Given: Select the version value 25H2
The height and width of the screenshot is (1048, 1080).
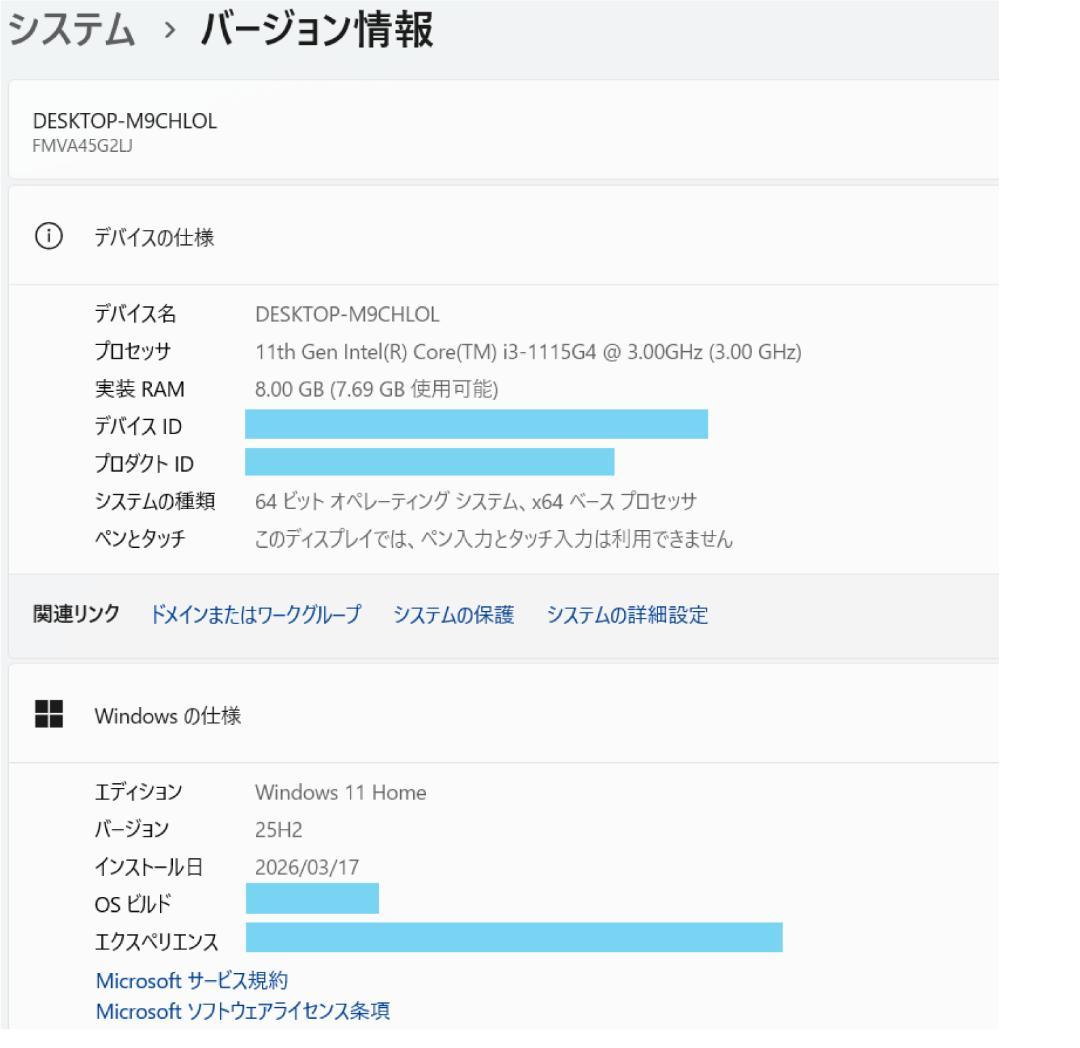Looking at the screenshot, I should click(x=278, y=830).
